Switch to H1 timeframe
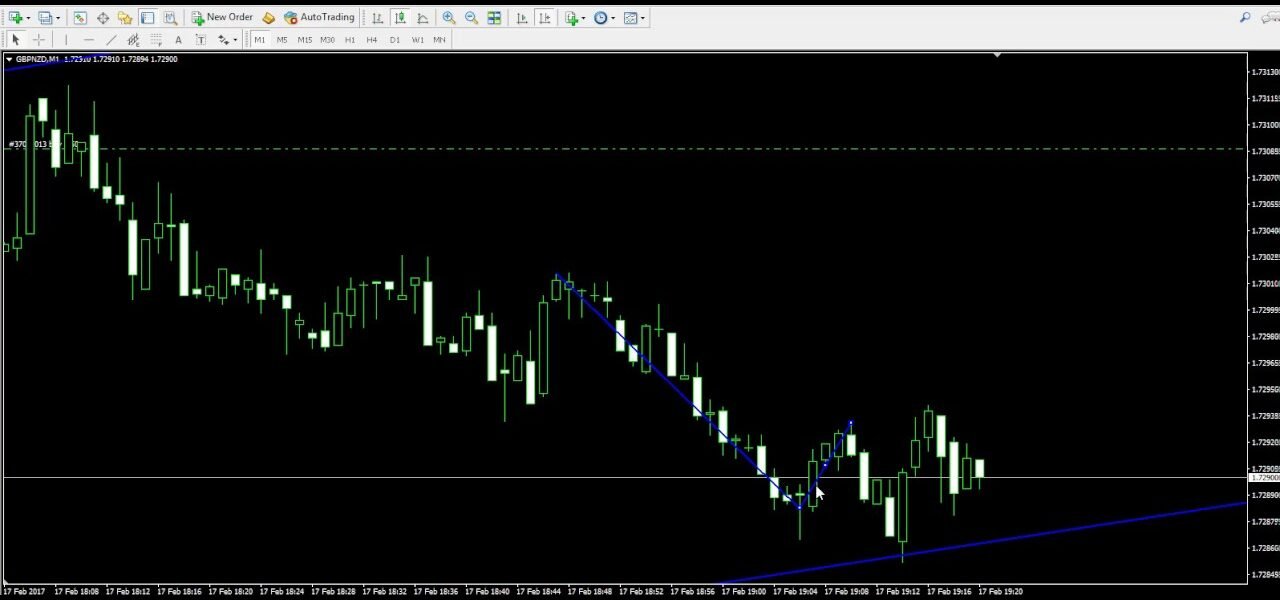Screen dimensions: 1280x600 [350, 40]
